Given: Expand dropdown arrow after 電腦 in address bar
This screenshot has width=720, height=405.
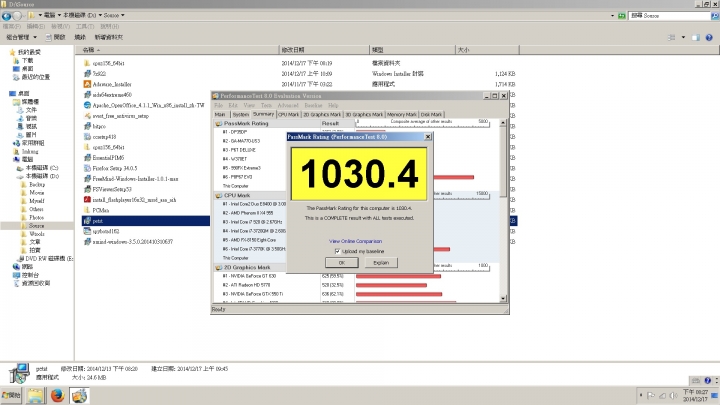Looking at the screenshot, I should pyautogui.click(x=59, y=16).
